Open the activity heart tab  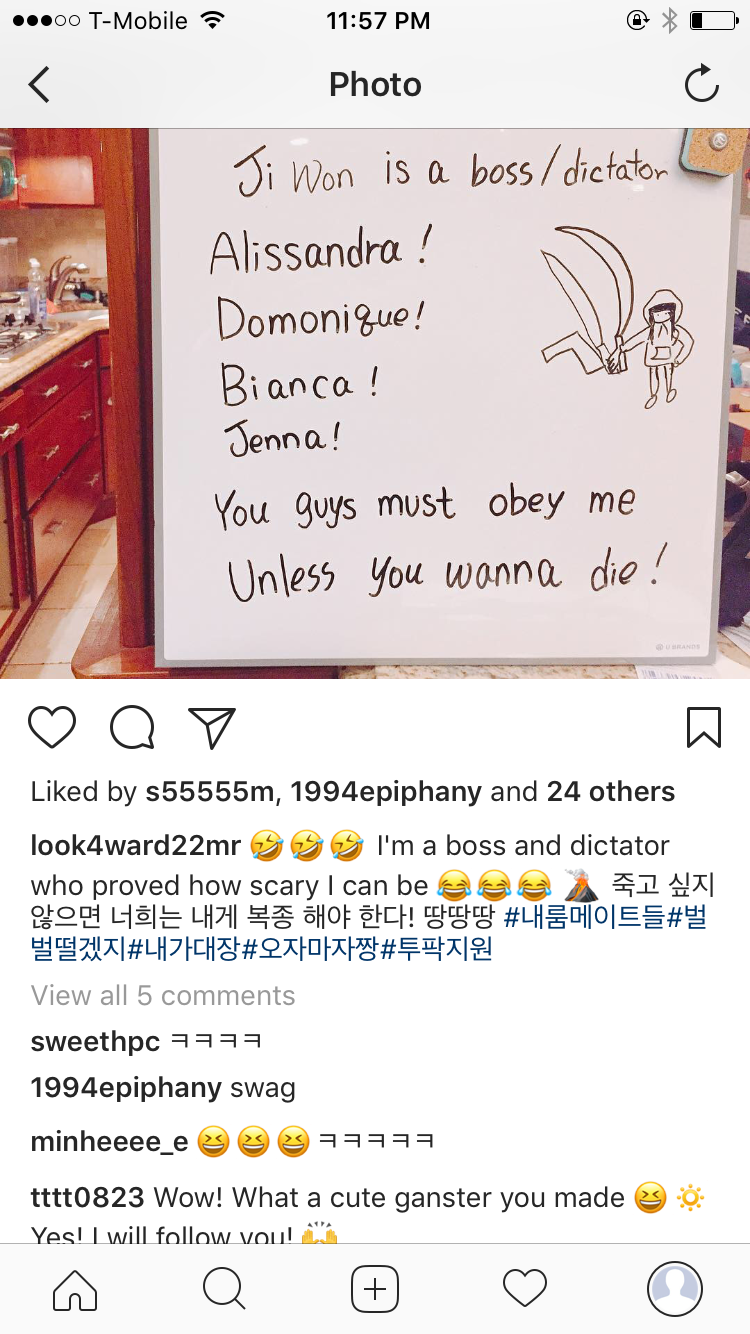click(525, 1288)
